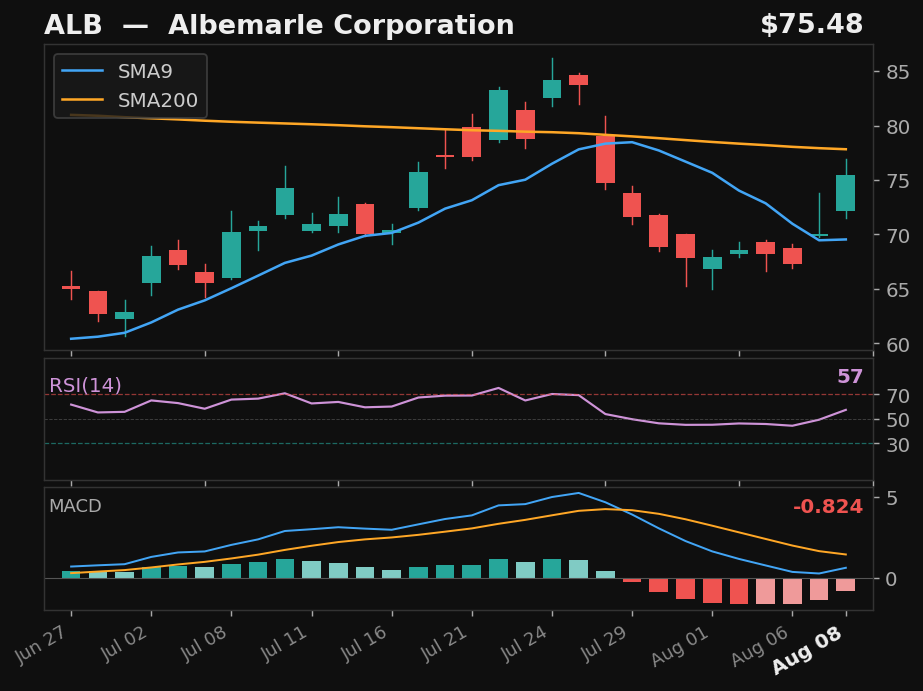
Task: Click the $75.48 price label
Action: coord(812,25)
